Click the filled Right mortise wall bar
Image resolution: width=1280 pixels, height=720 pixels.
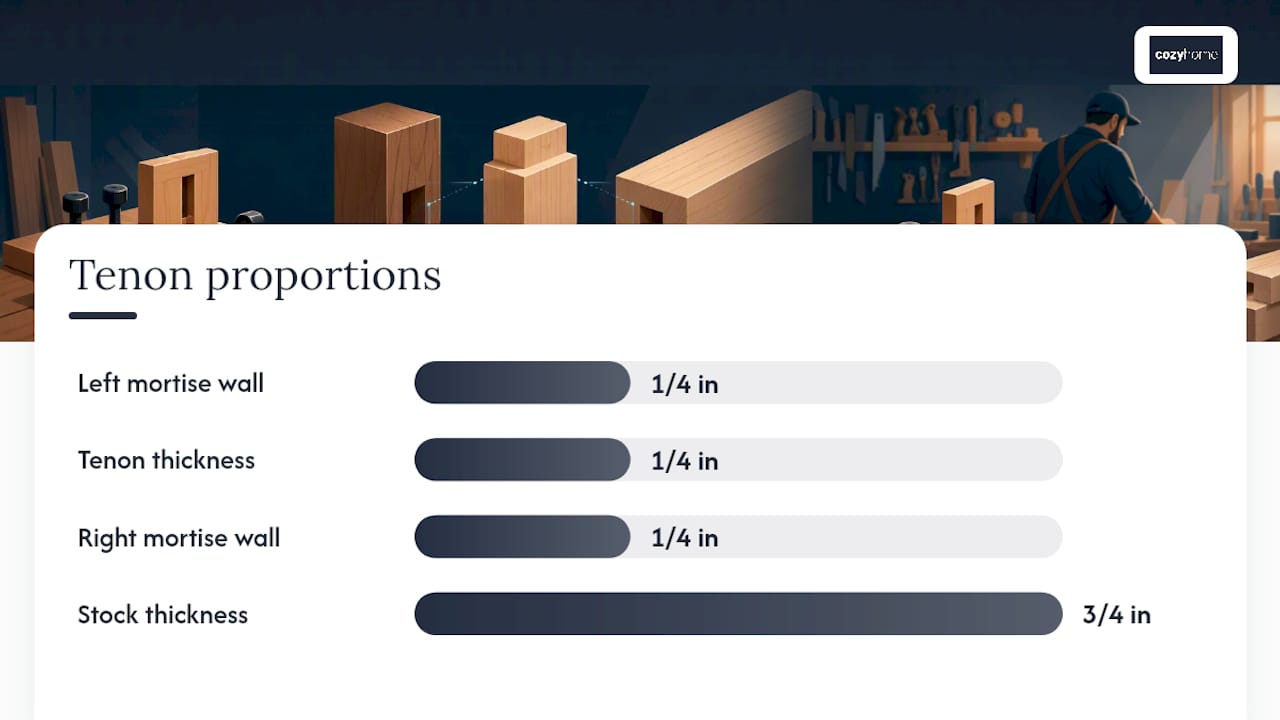[x=522, y=536]
